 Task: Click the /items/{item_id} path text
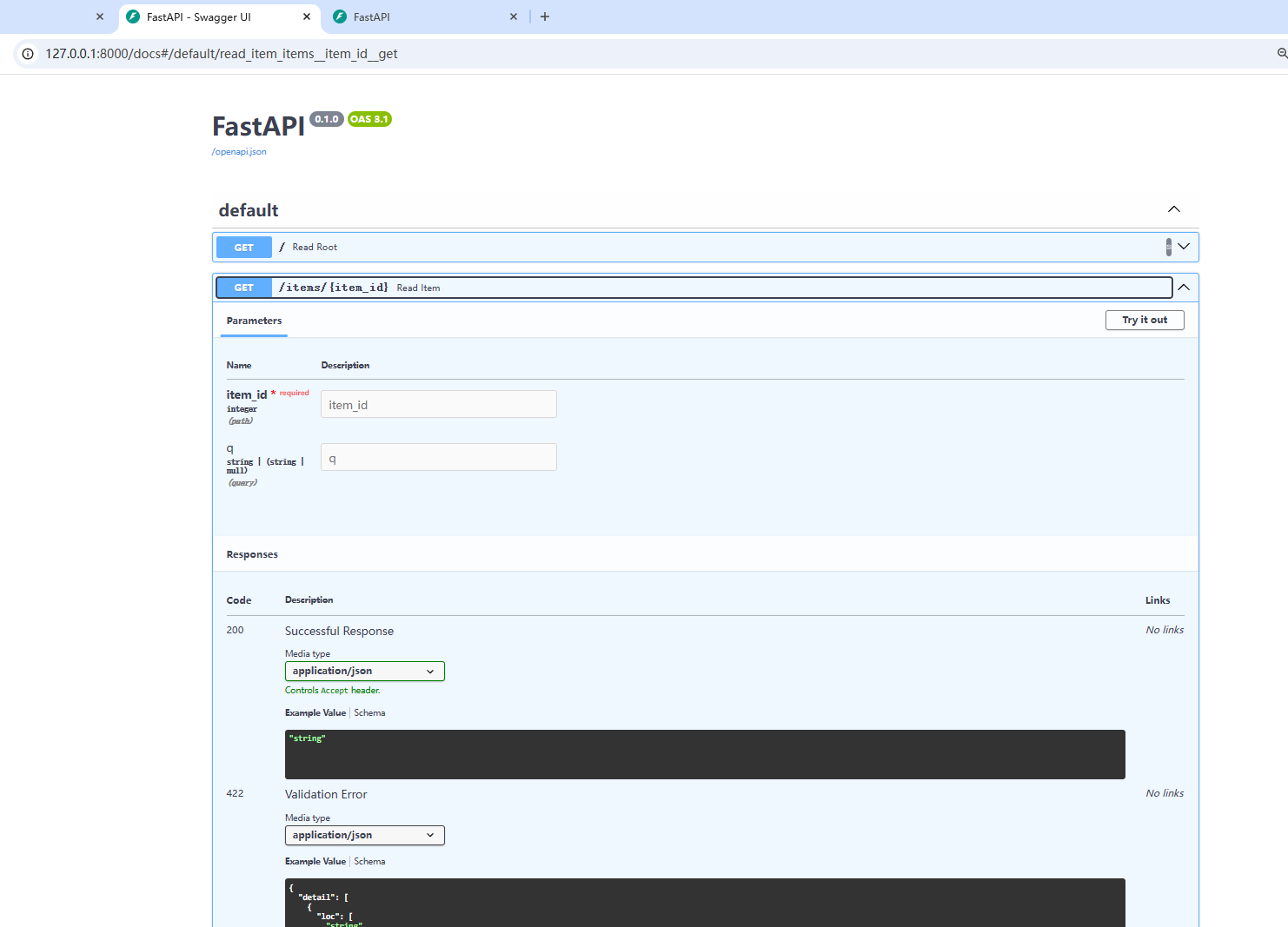pos(334,288)
